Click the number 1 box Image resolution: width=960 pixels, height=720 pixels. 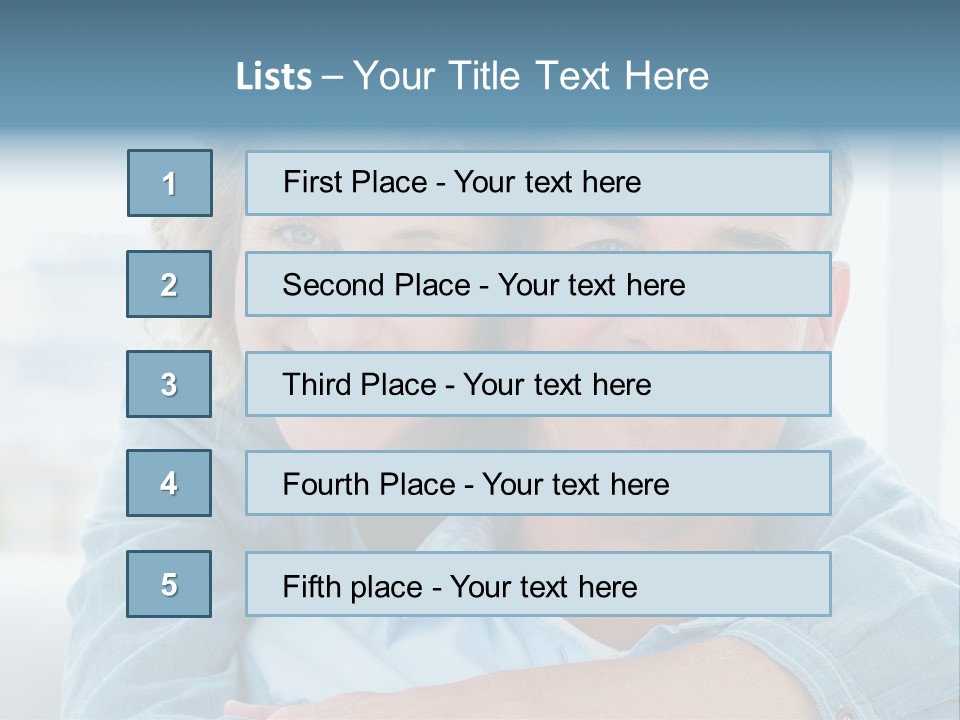click(x=170, y=183)
